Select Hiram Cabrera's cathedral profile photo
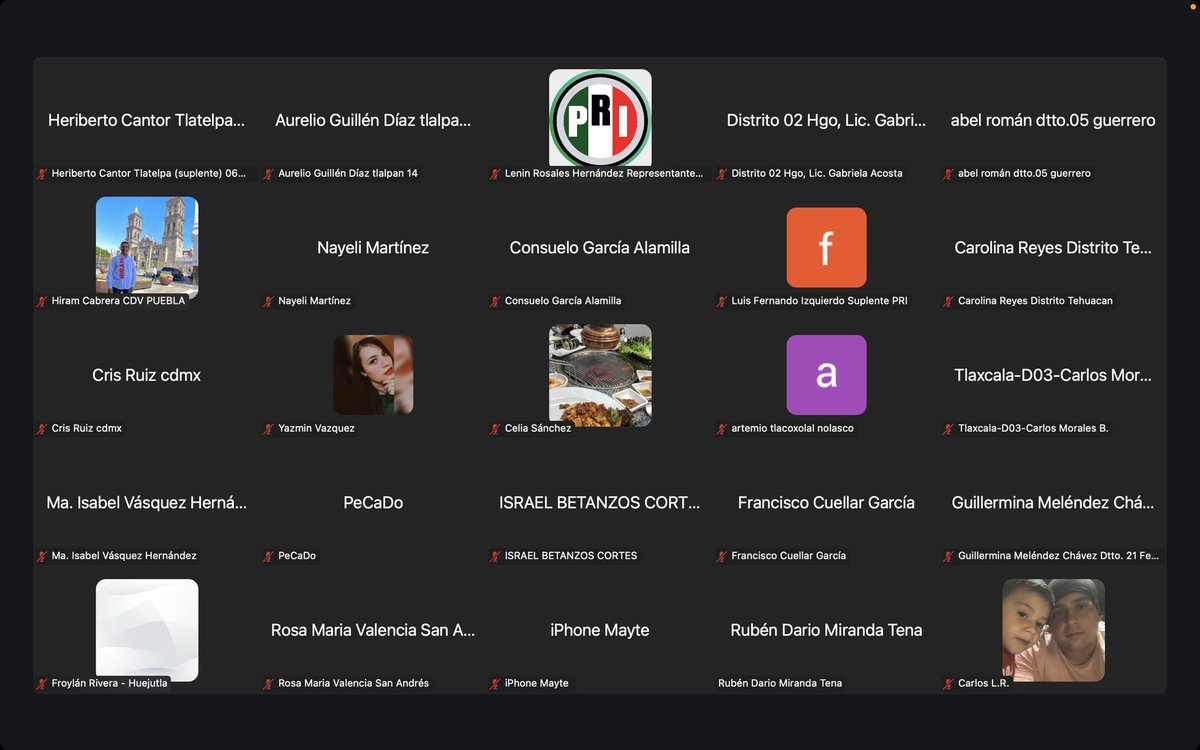This screenshot has height=750, width=1200. pos(147,247)
